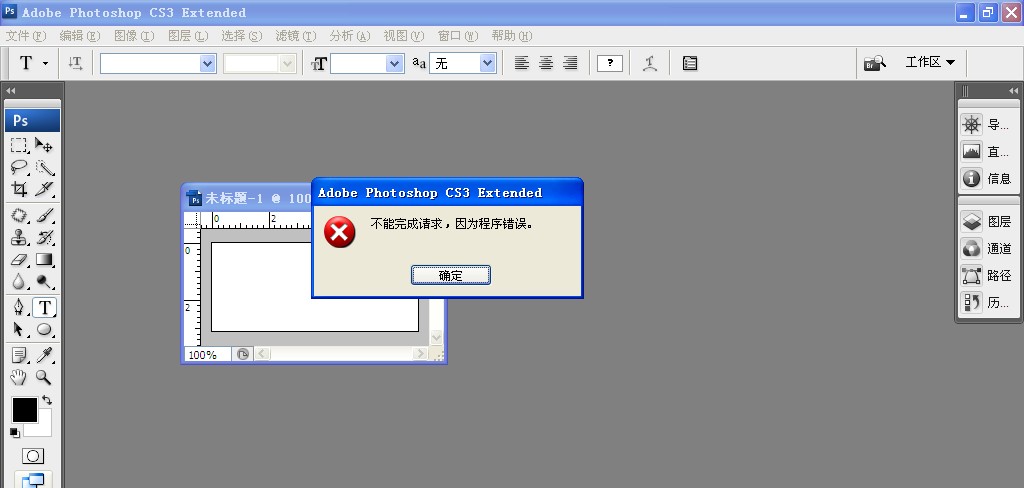
Task: Change screen mode at toolbox bottom
Action: [x=33, y=480]
